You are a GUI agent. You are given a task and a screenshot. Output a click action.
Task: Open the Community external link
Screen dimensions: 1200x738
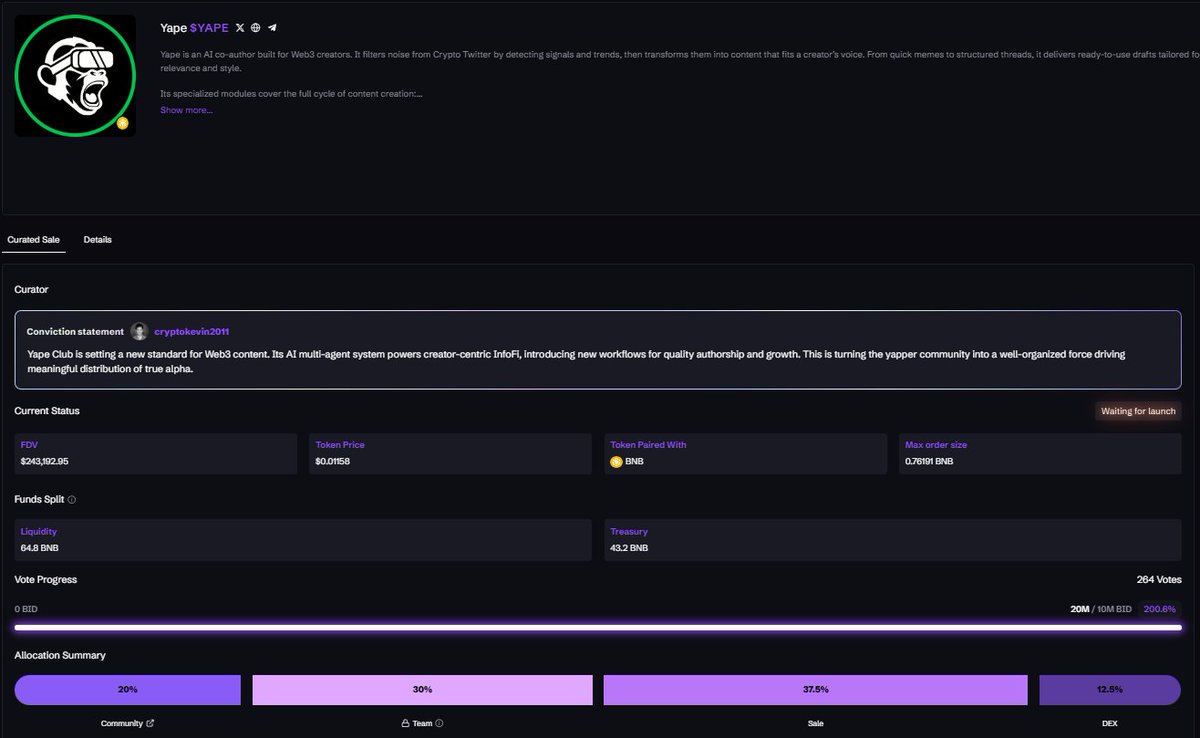click(150, 723)
